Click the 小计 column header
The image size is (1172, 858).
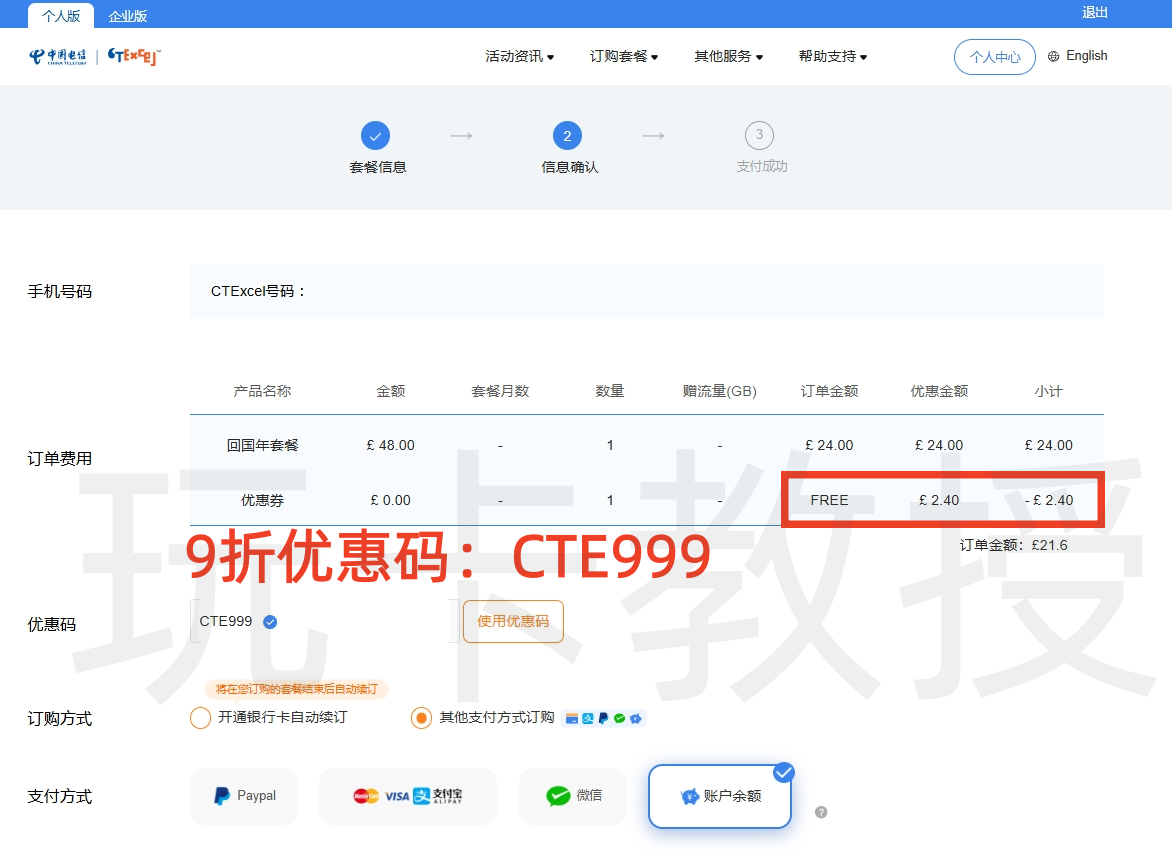1049,391
